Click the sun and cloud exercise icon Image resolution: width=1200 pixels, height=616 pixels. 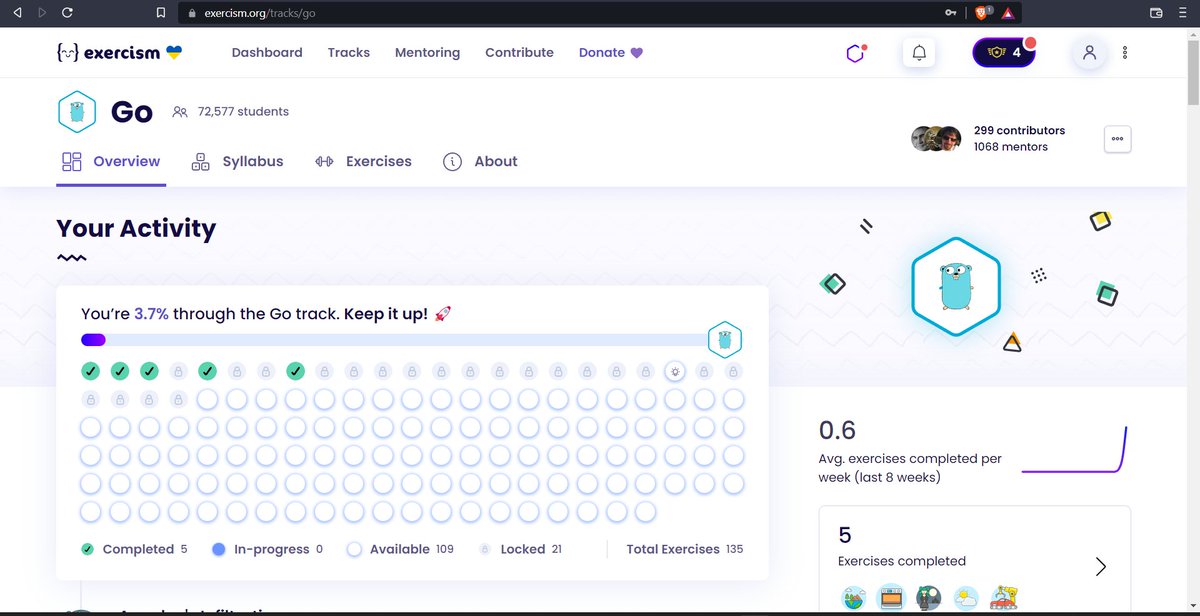[x=966, y=599]
